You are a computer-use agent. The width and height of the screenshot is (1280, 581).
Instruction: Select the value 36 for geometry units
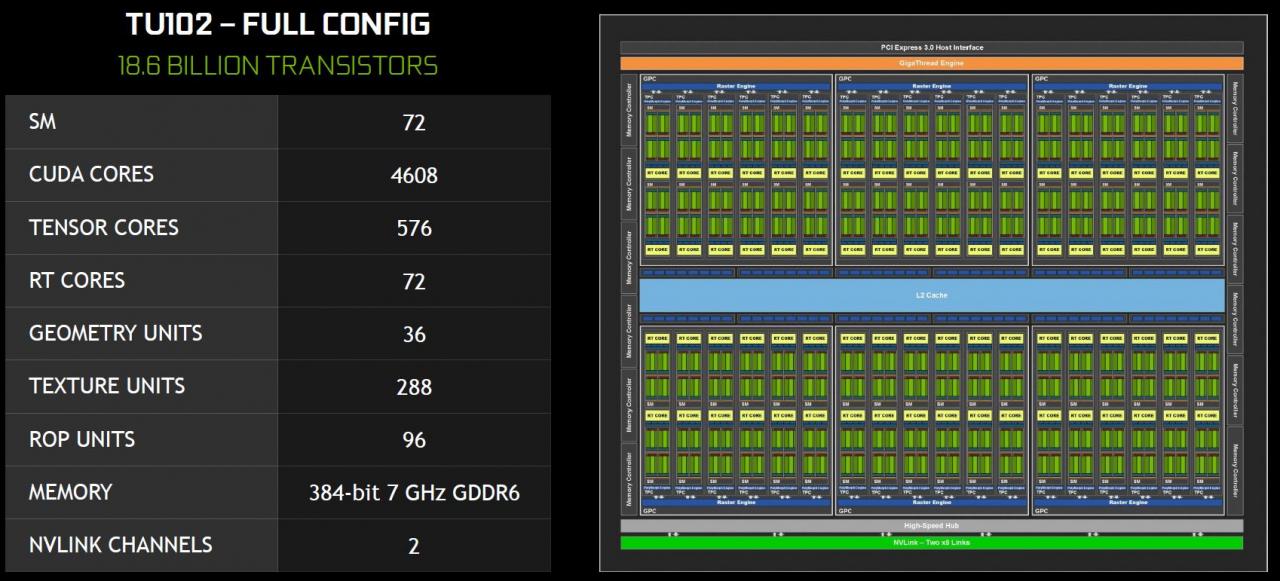[414, 334]
